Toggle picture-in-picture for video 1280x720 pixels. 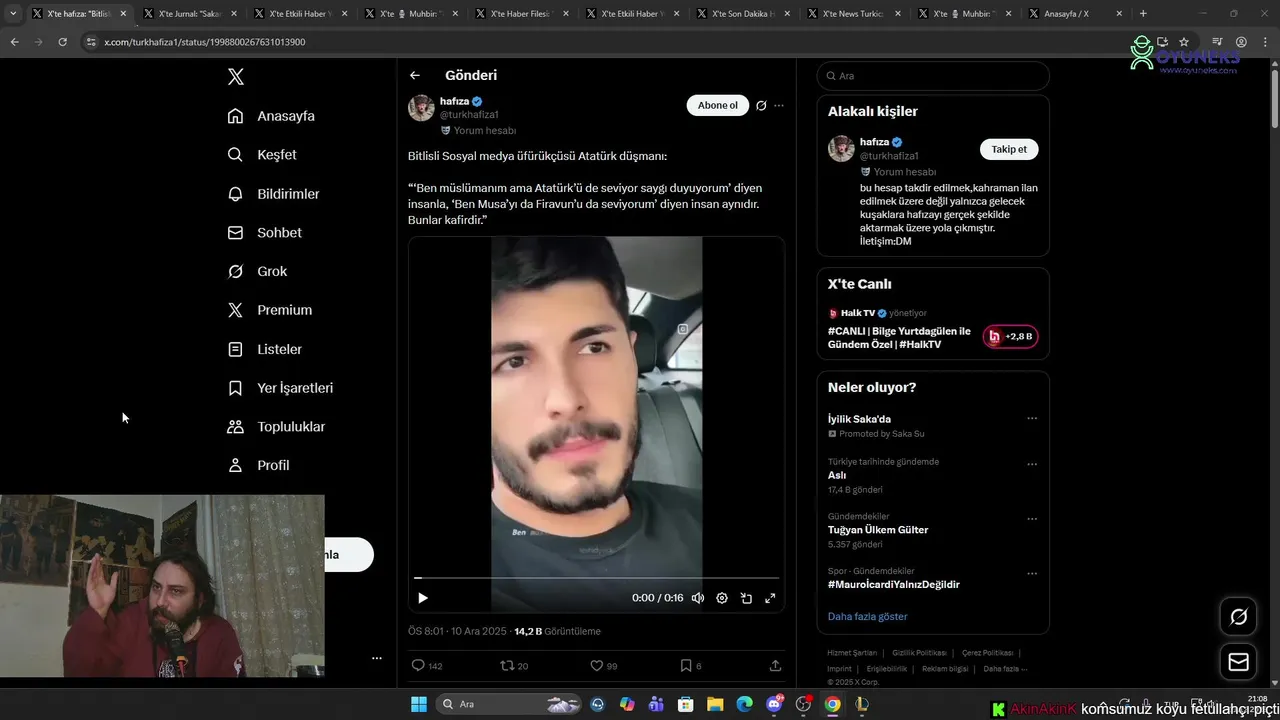746,598
